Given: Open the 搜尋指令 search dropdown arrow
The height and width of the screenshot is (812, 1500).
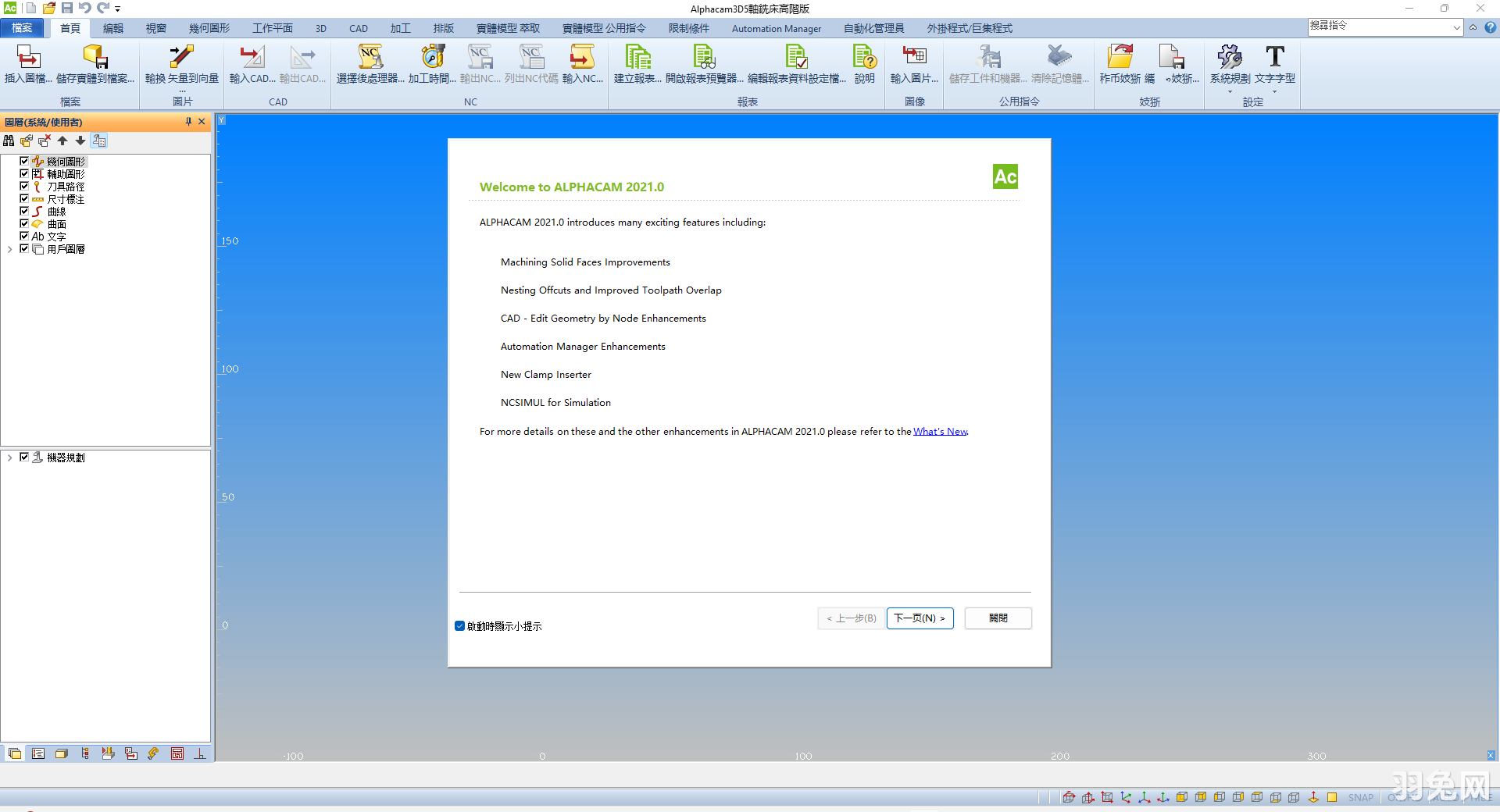Looking at the screenshot, I should [x=1456, y=27].
